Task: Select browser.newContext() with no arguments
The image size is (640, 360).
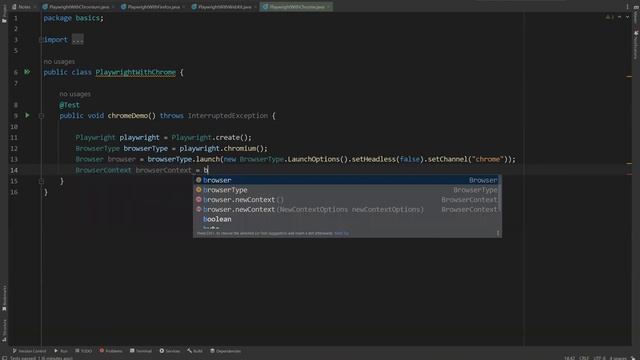Action: [x=347, y=200]
